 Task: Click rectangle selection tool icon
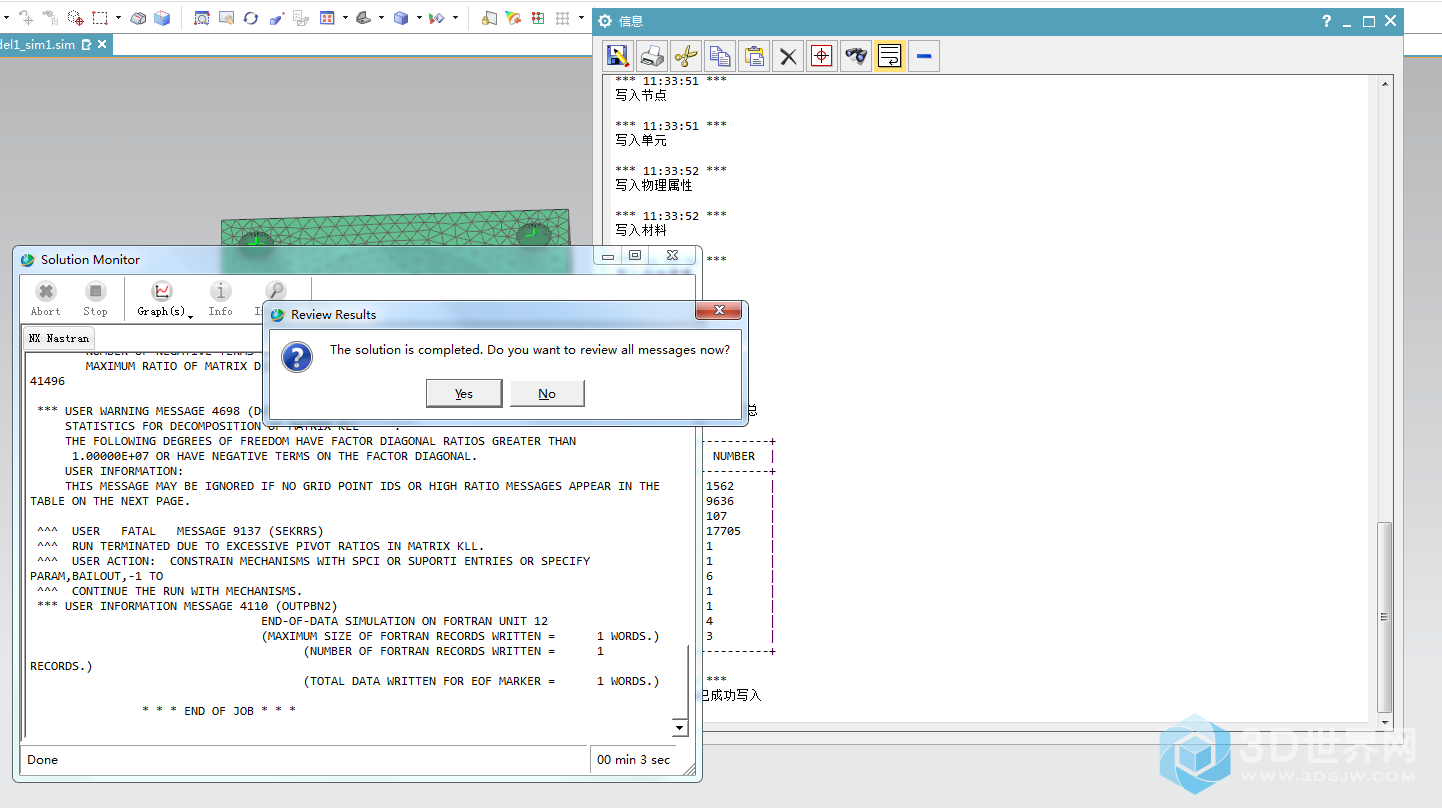[x=100, y=18]
